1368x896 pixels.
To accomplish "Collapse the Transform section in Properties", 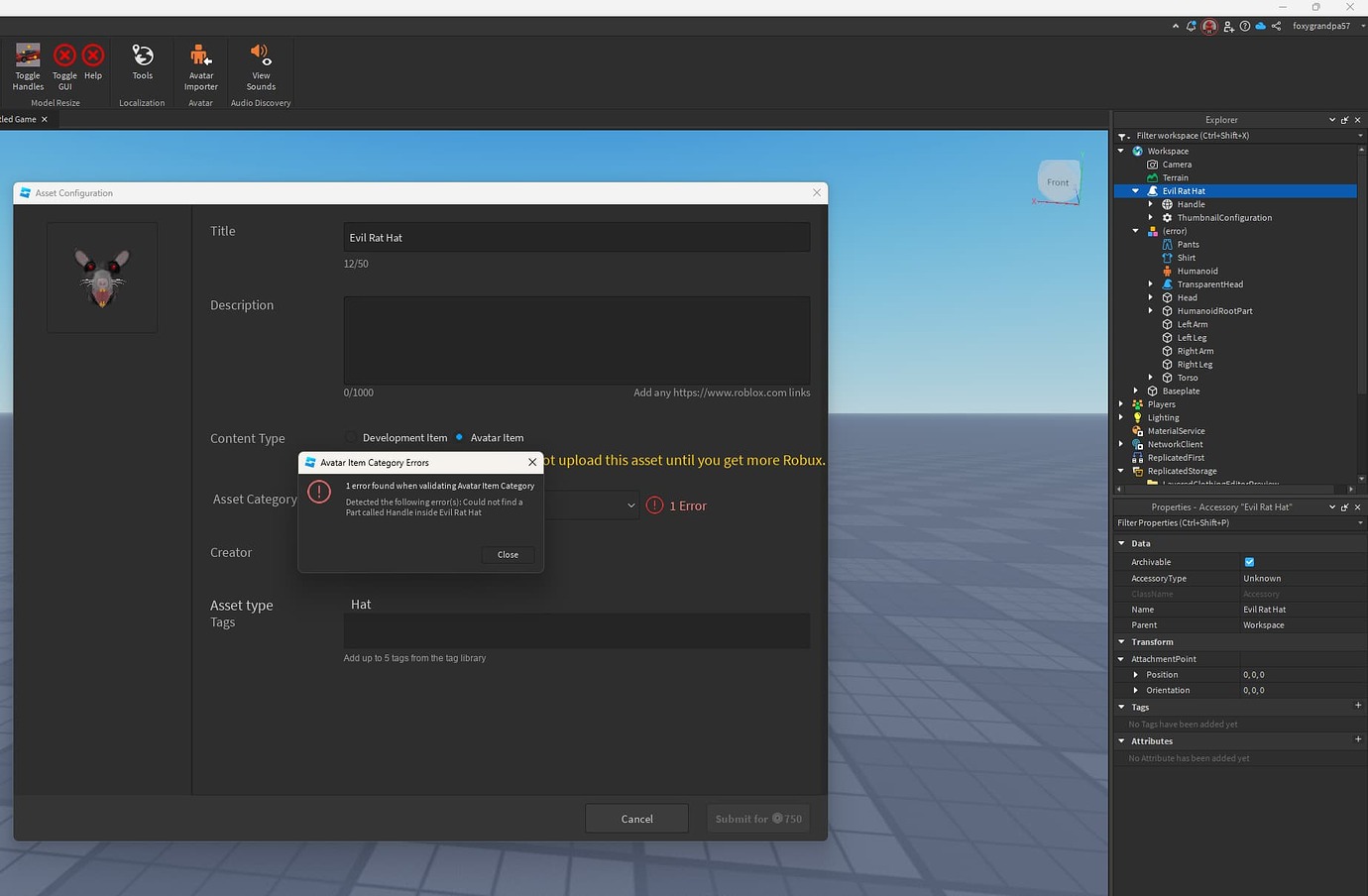I will pyautogui.click(x=1121, y=642).
